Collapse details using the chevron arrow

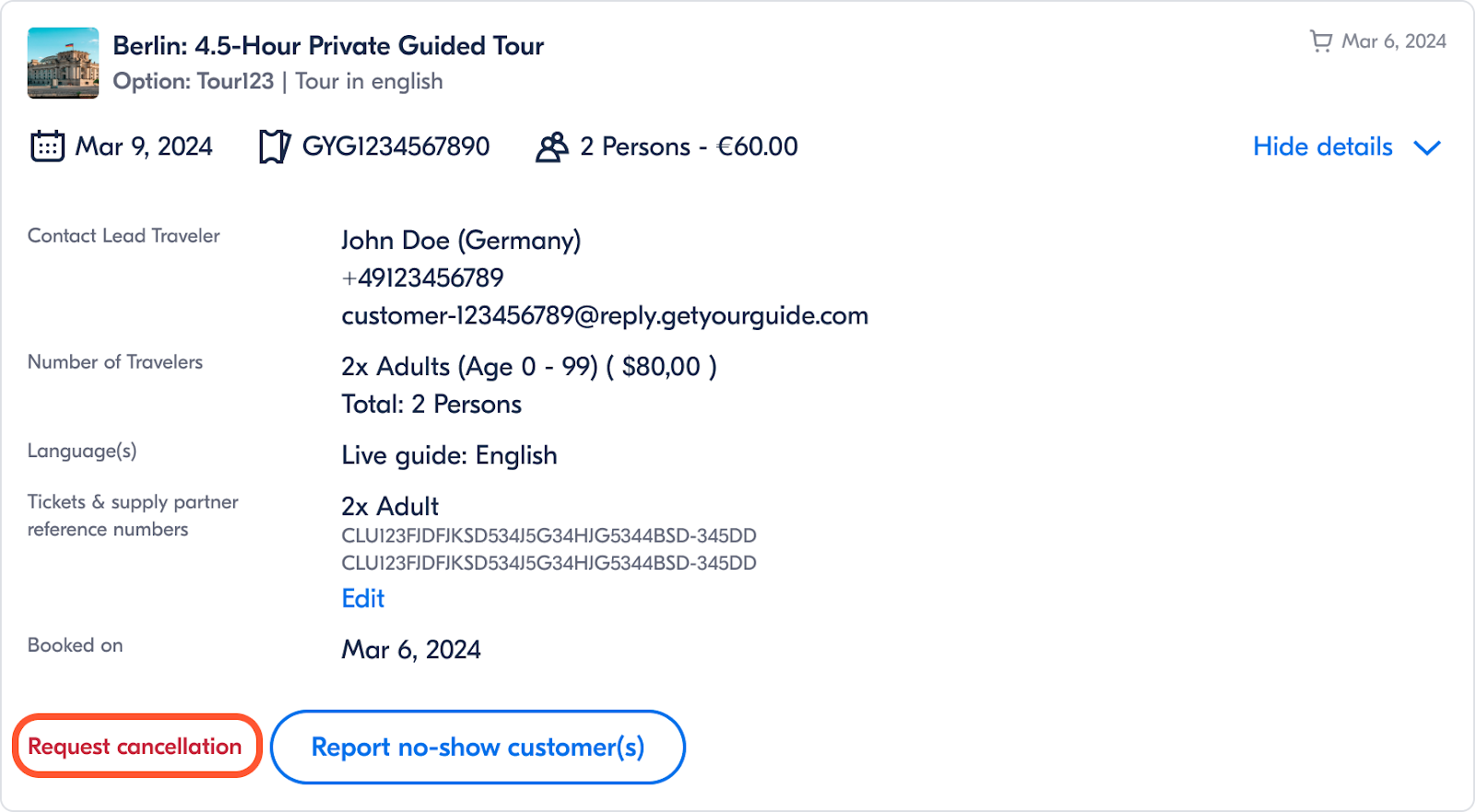(x=1426, y=147)
